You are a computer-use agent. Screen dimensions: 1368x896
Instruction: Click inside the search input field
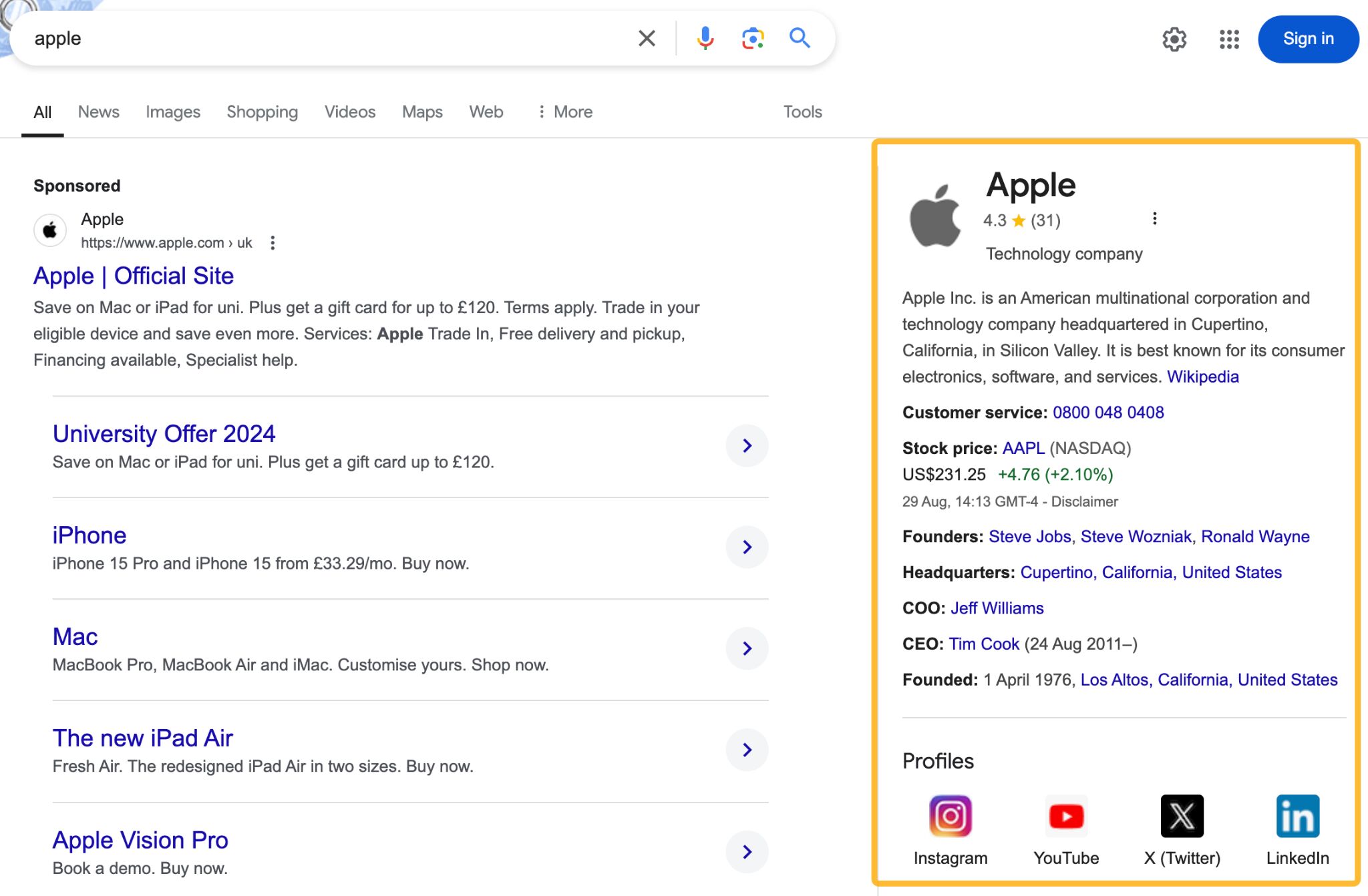coord(301,38)
